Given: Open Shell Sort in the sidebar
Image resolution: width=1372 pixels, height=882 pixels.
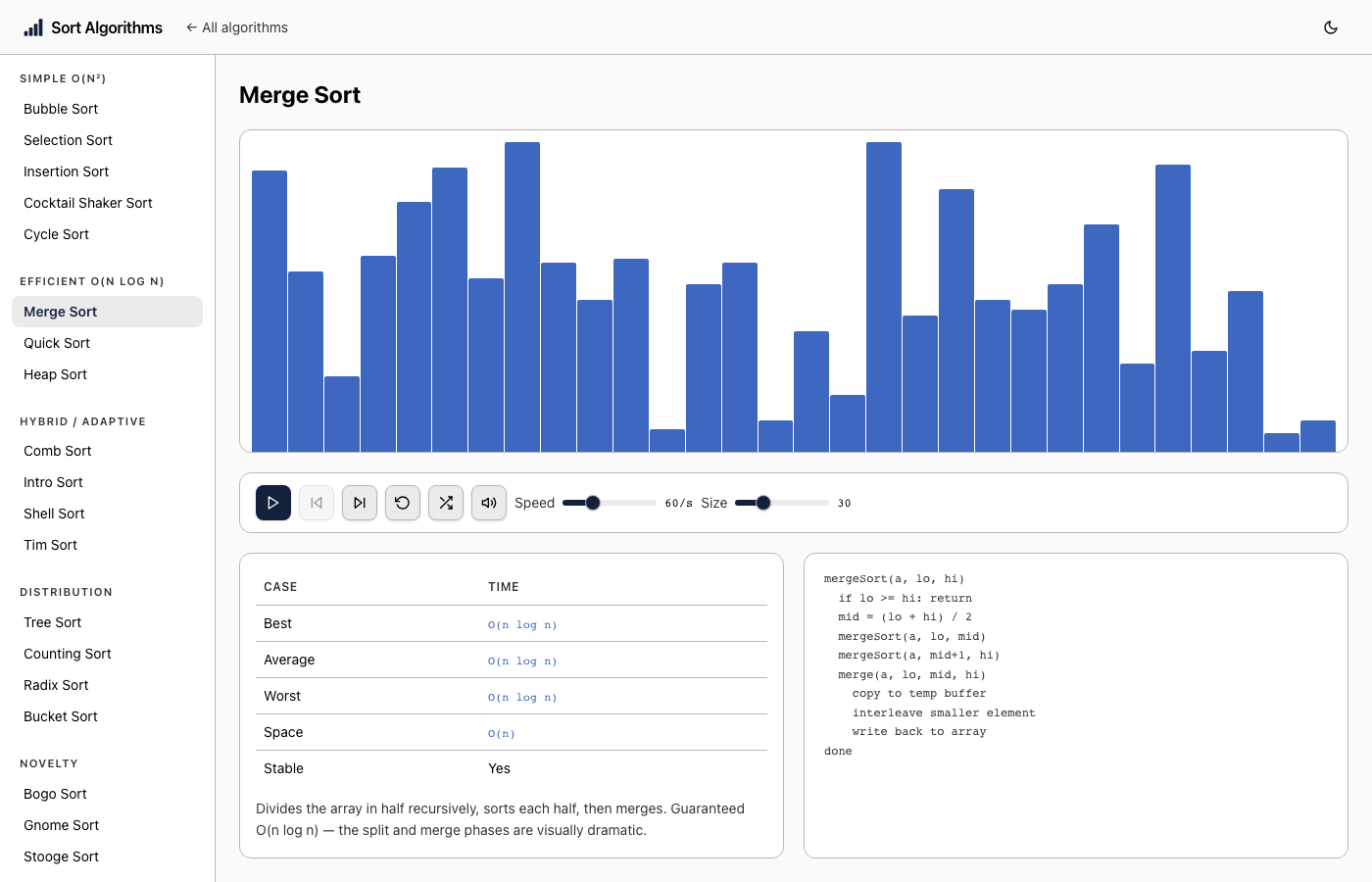Looking at the screenshot, I should point(108,514).
